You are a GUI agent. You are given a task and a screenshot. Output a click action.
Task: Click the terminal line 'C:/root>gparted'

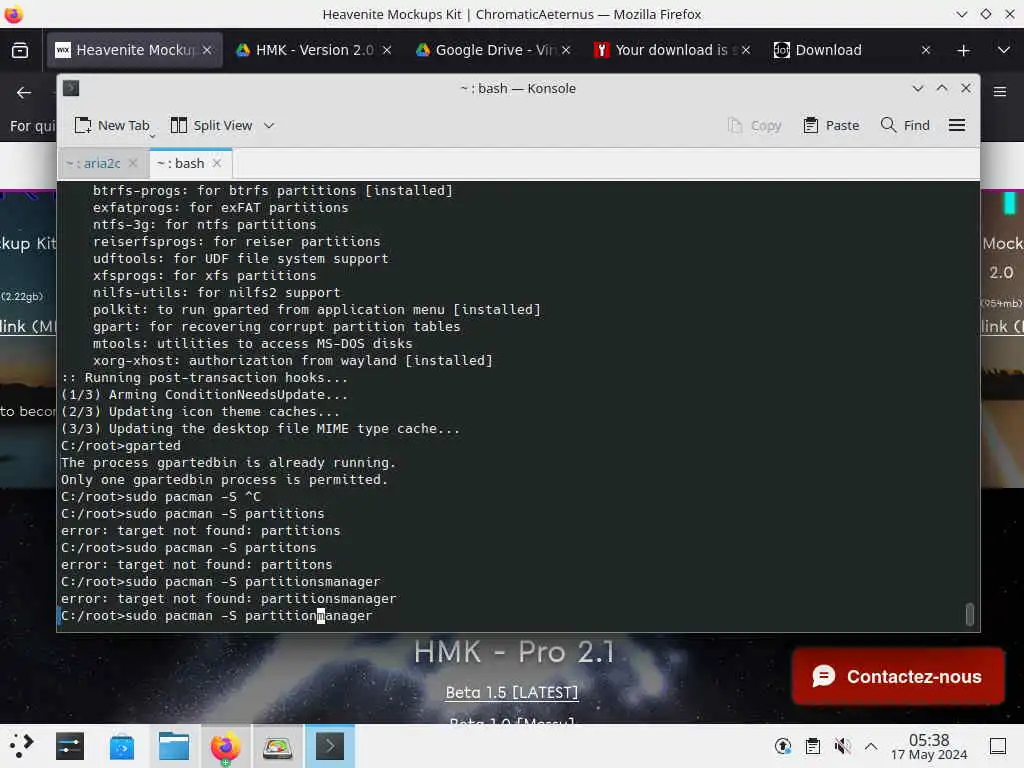coord(121,445)
